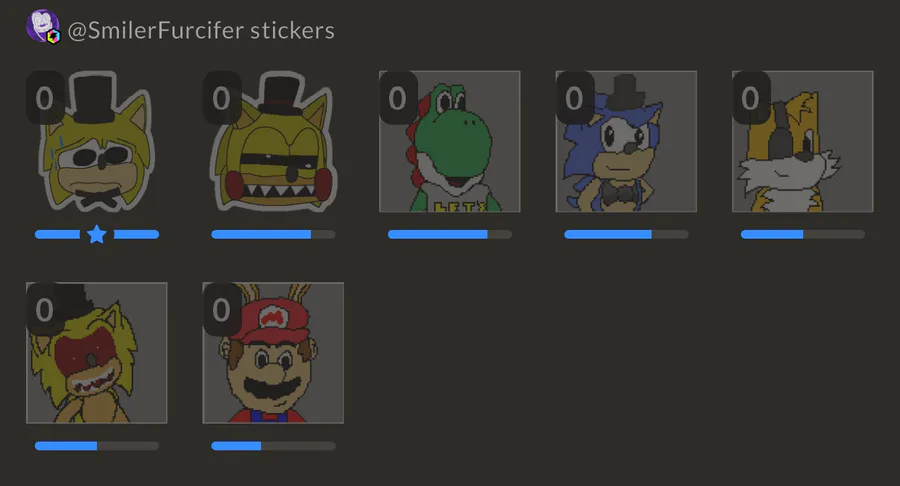Screen dimensions: 900x486
Task: Open the @SmilerFurcifer stickers heading link
Action: click(200, 31)
